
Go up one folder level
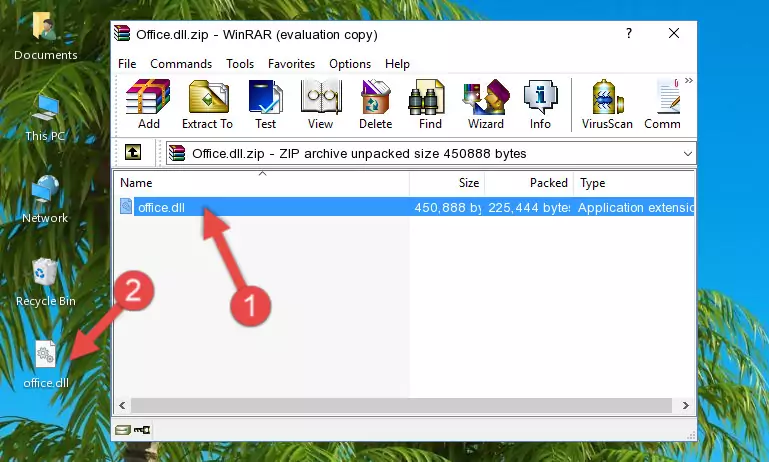[x=133, y=153]
